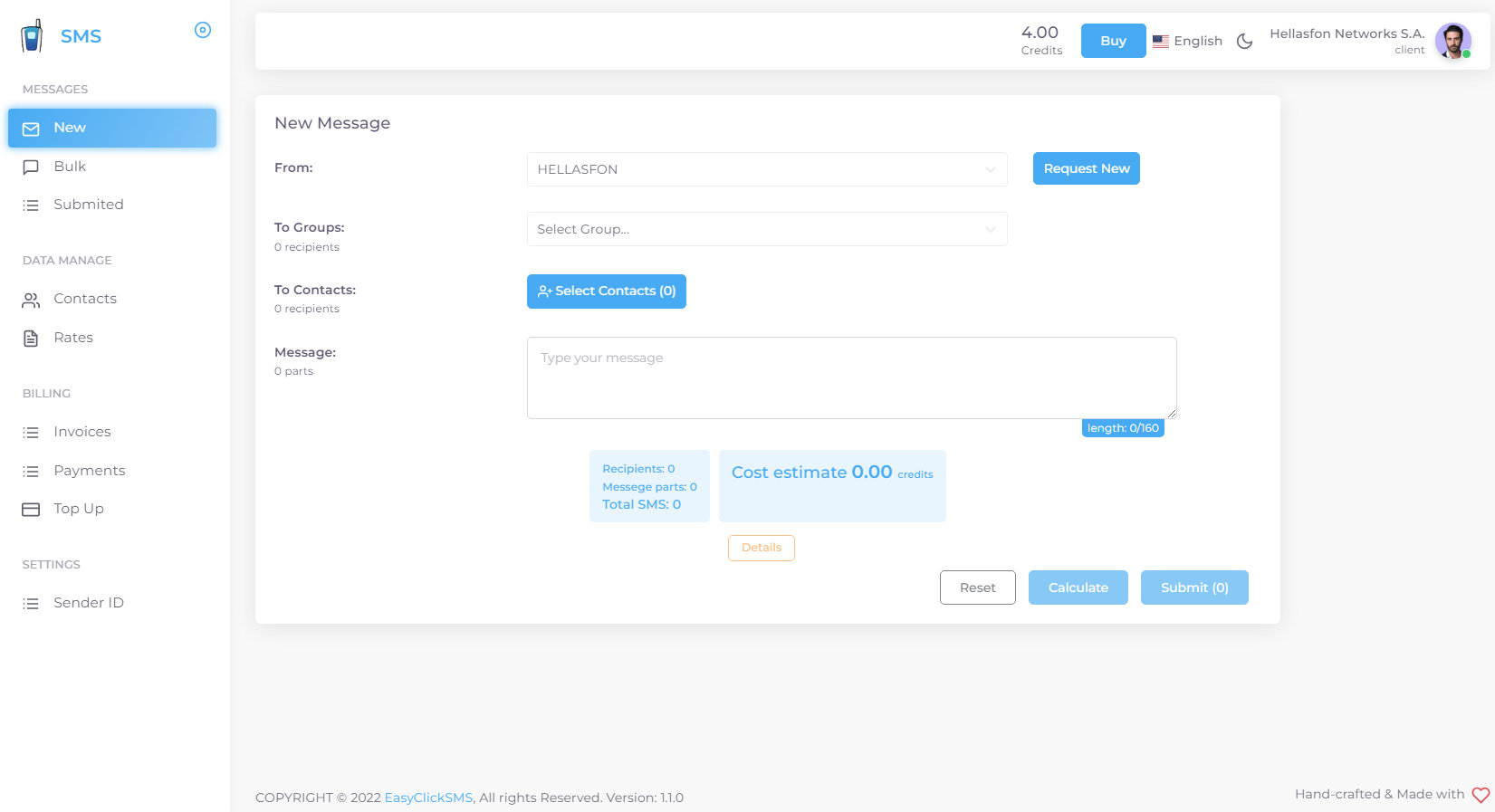This screenshot has width=1495, height=812.
Task: Open the Payments menu item
Action: pos(112,471)
